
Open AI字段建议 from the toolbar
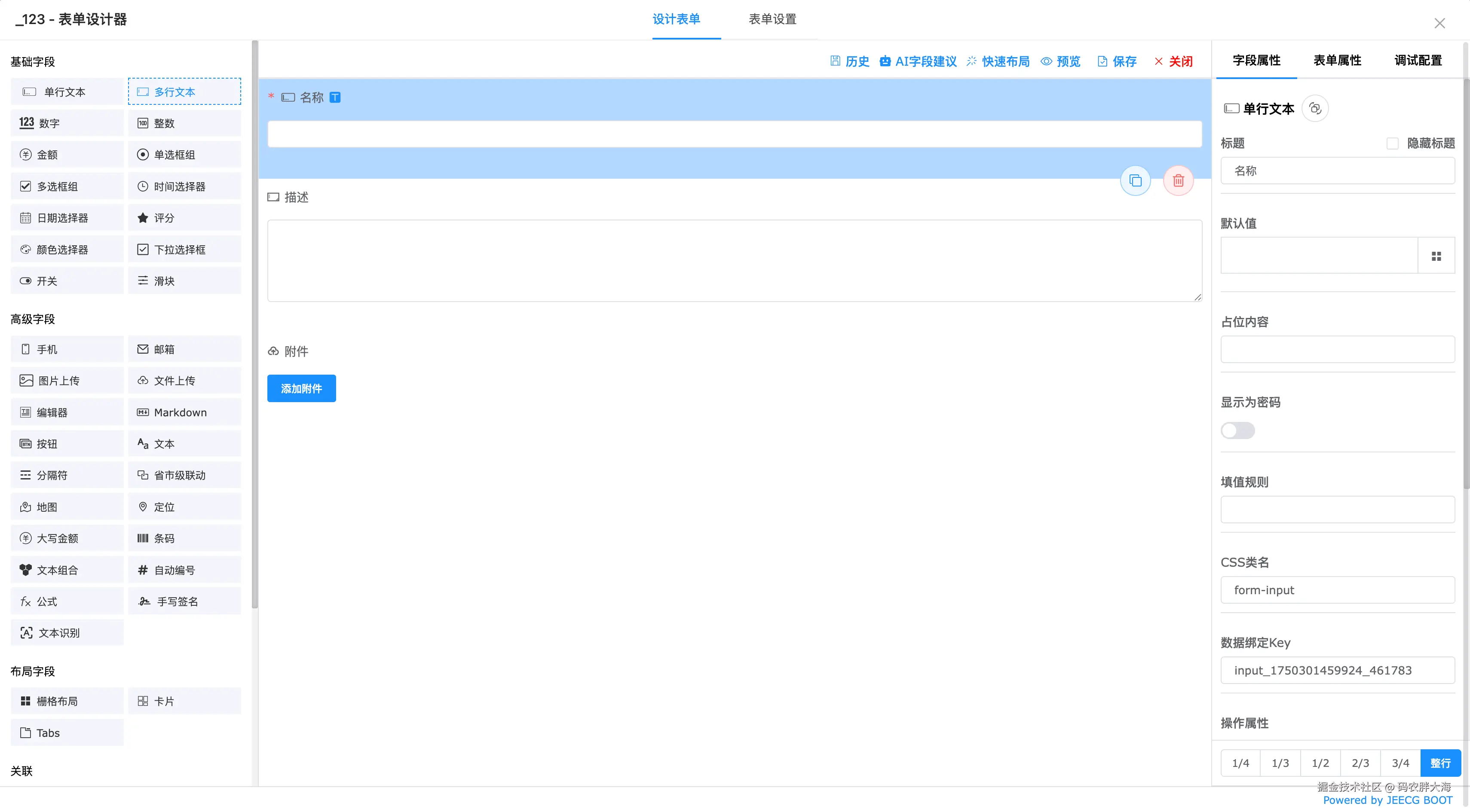point(918,61)
